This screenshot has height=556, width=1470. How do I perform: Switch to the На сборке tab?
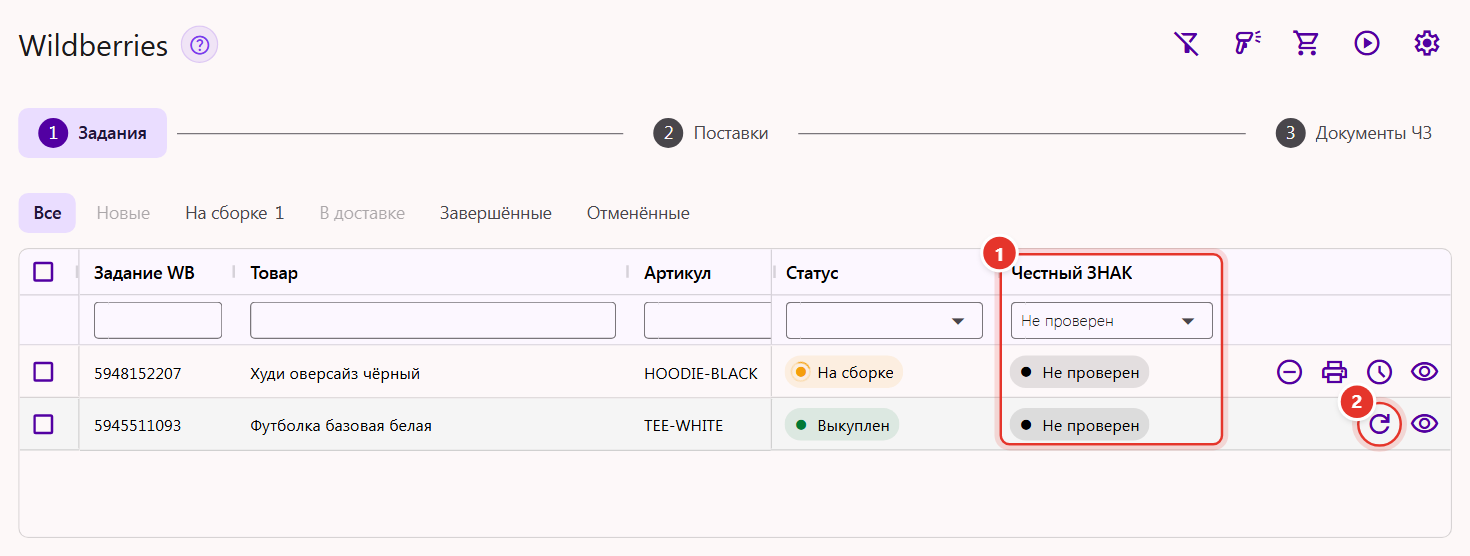pyautogui.click(x=235, y=213)
